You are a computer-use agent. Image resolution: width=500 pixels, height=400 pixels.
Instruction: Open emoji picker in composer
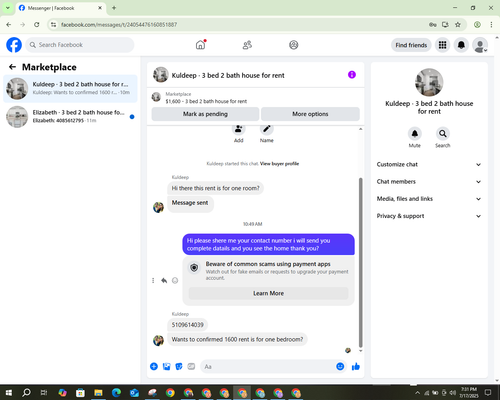[x=340, y=367]
